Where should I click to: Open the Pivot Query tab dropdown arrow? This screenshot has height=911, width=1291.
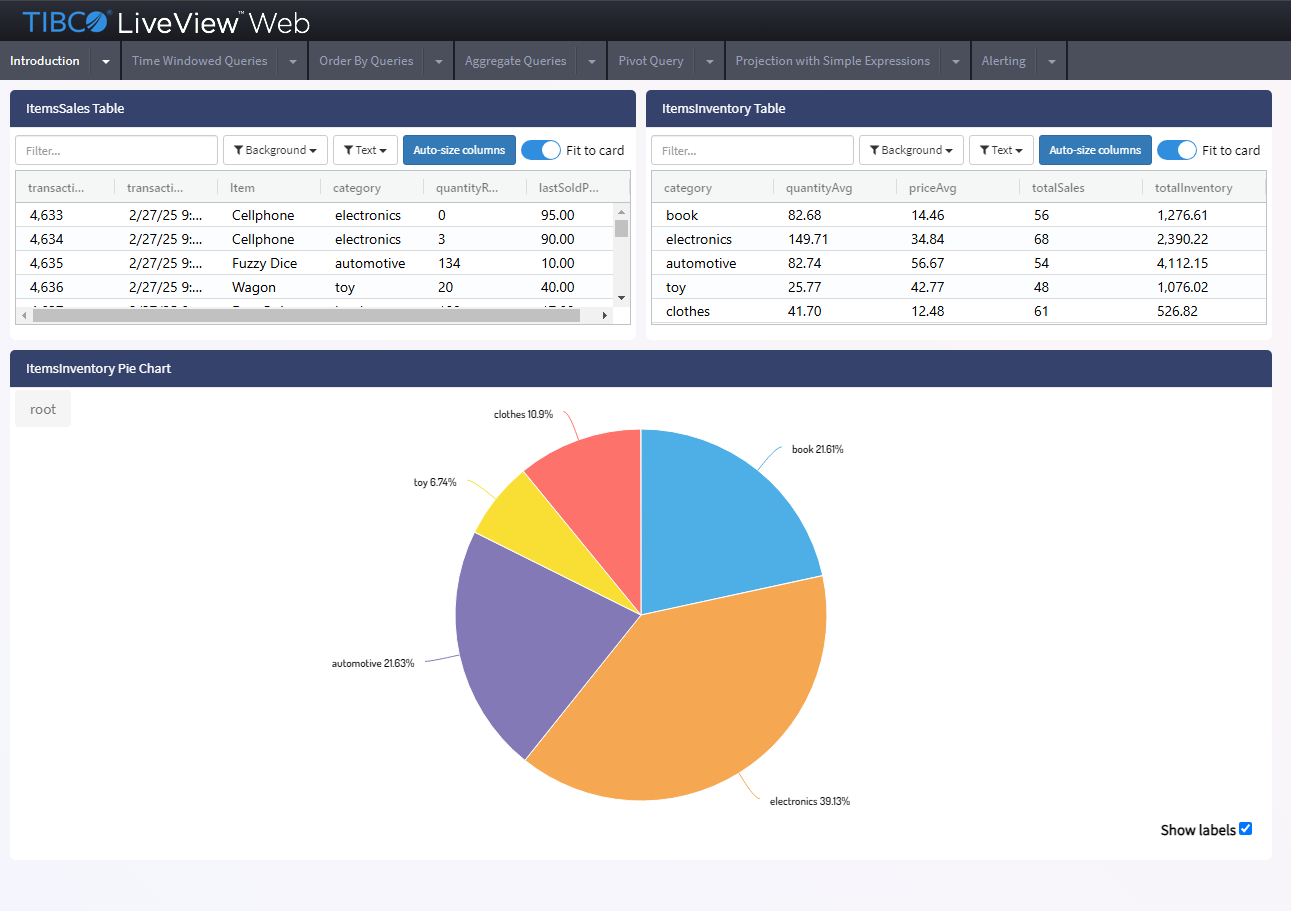[709, 61]
